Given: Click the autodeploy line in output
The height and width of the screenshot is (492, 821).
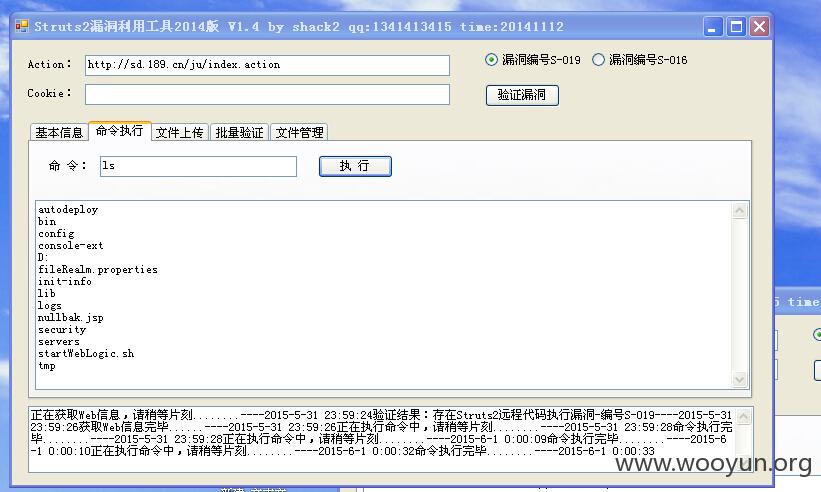Looking at the screenshot, I should point(68,209).
